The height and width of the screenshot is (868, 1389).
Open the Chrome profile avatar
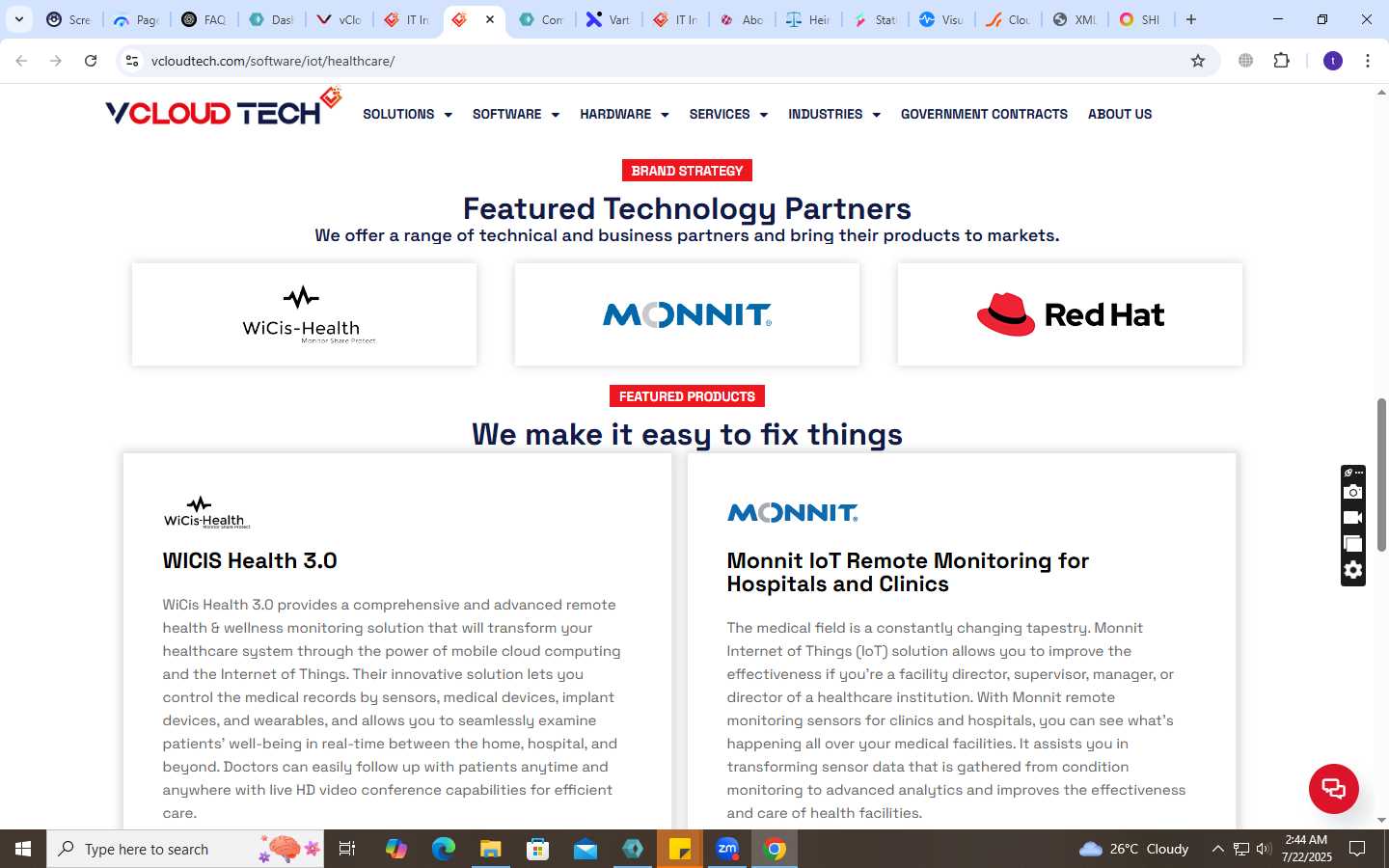(x=1333, y=61)
